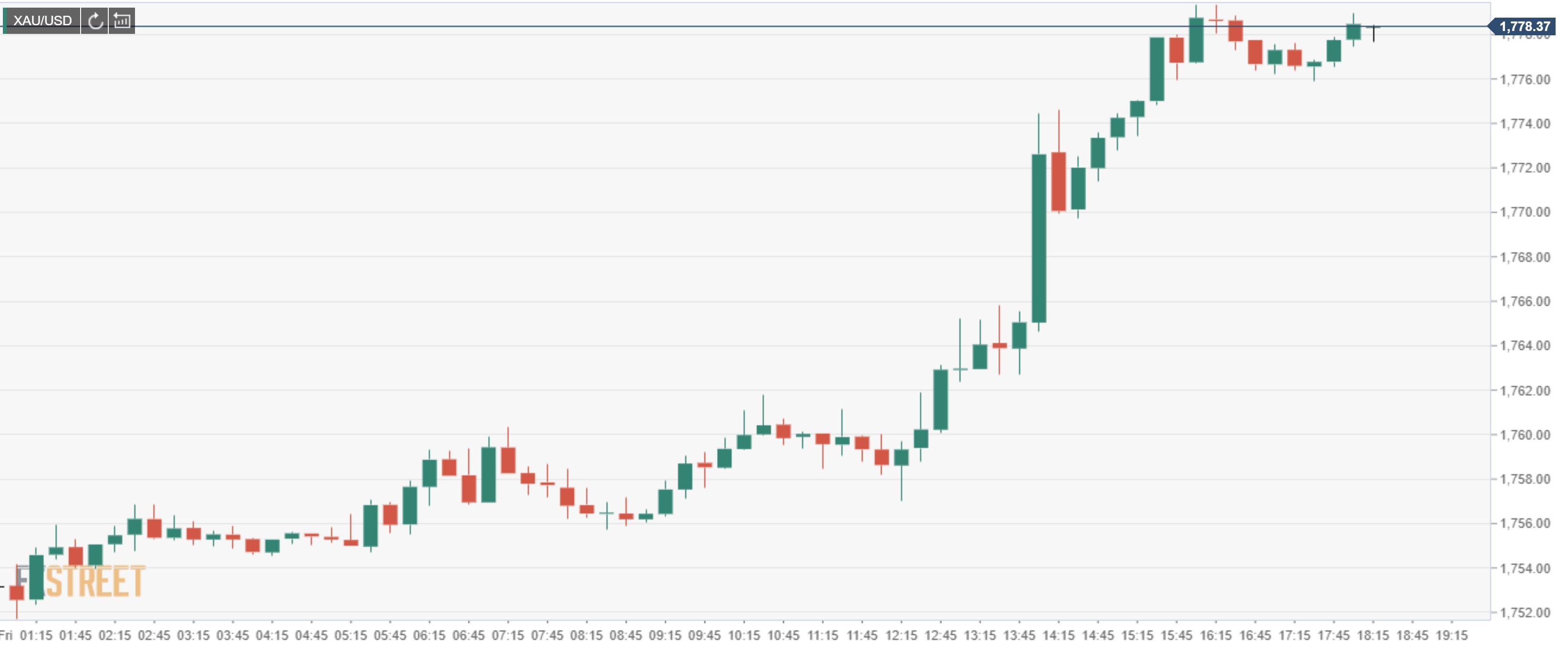Click the 1,776.00 price axis label
The width and height of the screenshot is (1568, 654).
(x=1525, y=79)
